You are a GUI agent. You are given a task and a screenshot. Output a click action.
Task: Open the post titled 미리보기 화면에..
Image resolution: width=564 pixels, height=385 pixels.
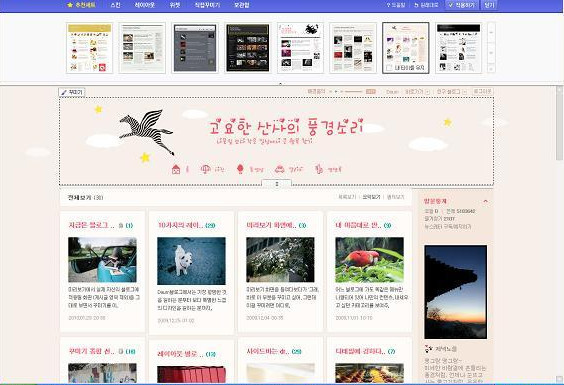[271, 225]
